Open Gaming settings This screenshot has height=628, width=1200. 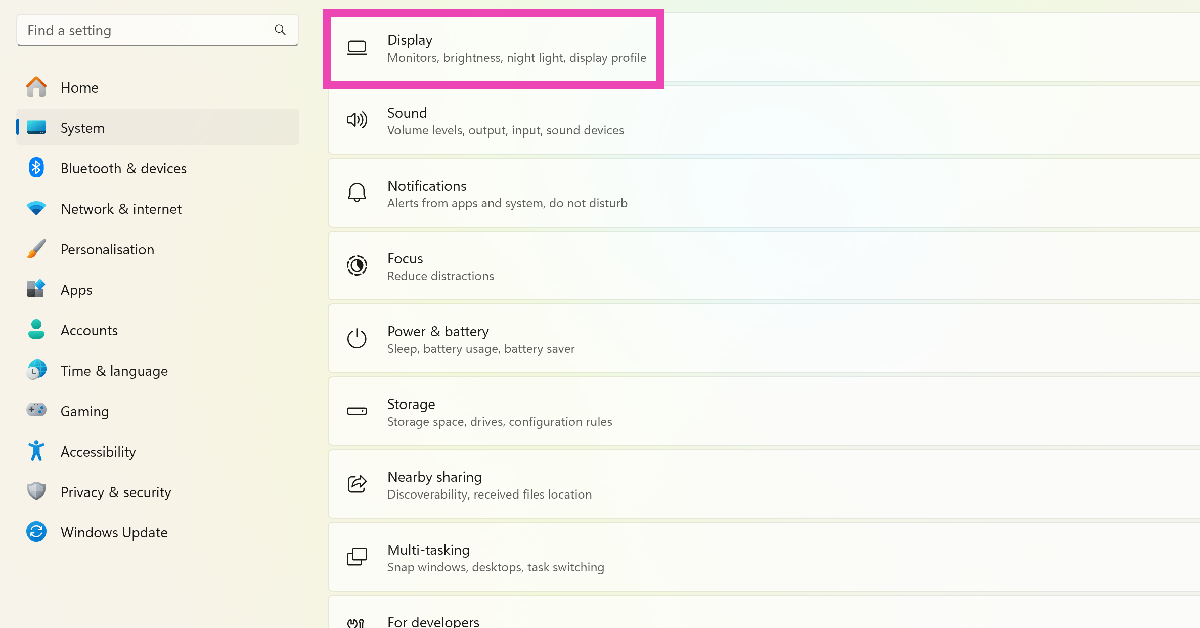point(84,411)
